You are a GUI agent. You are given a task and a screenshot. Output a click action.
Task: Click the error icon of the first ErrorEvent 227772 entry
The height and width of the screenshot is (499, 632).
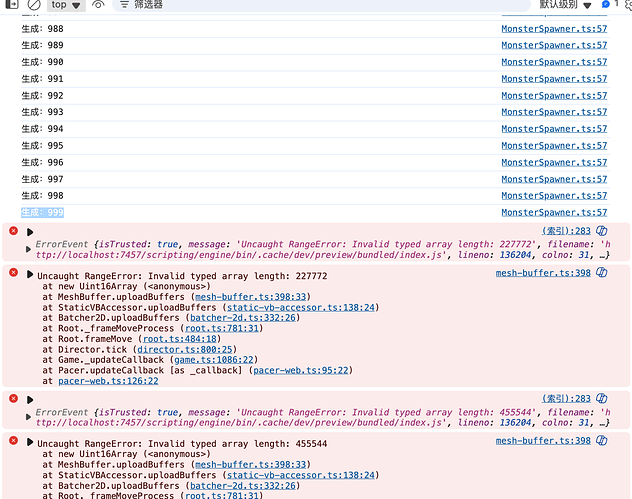(14, 231)
